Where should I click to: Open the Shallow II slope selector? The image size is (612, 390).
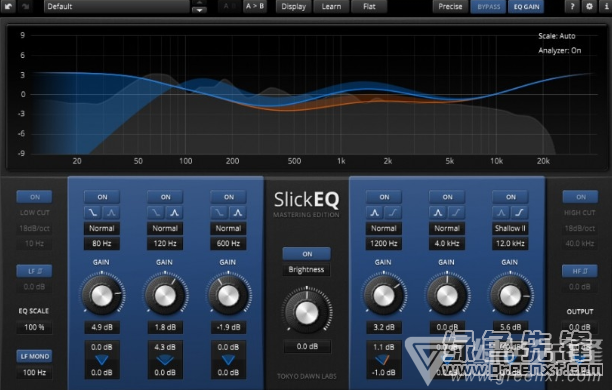point(510,228)
